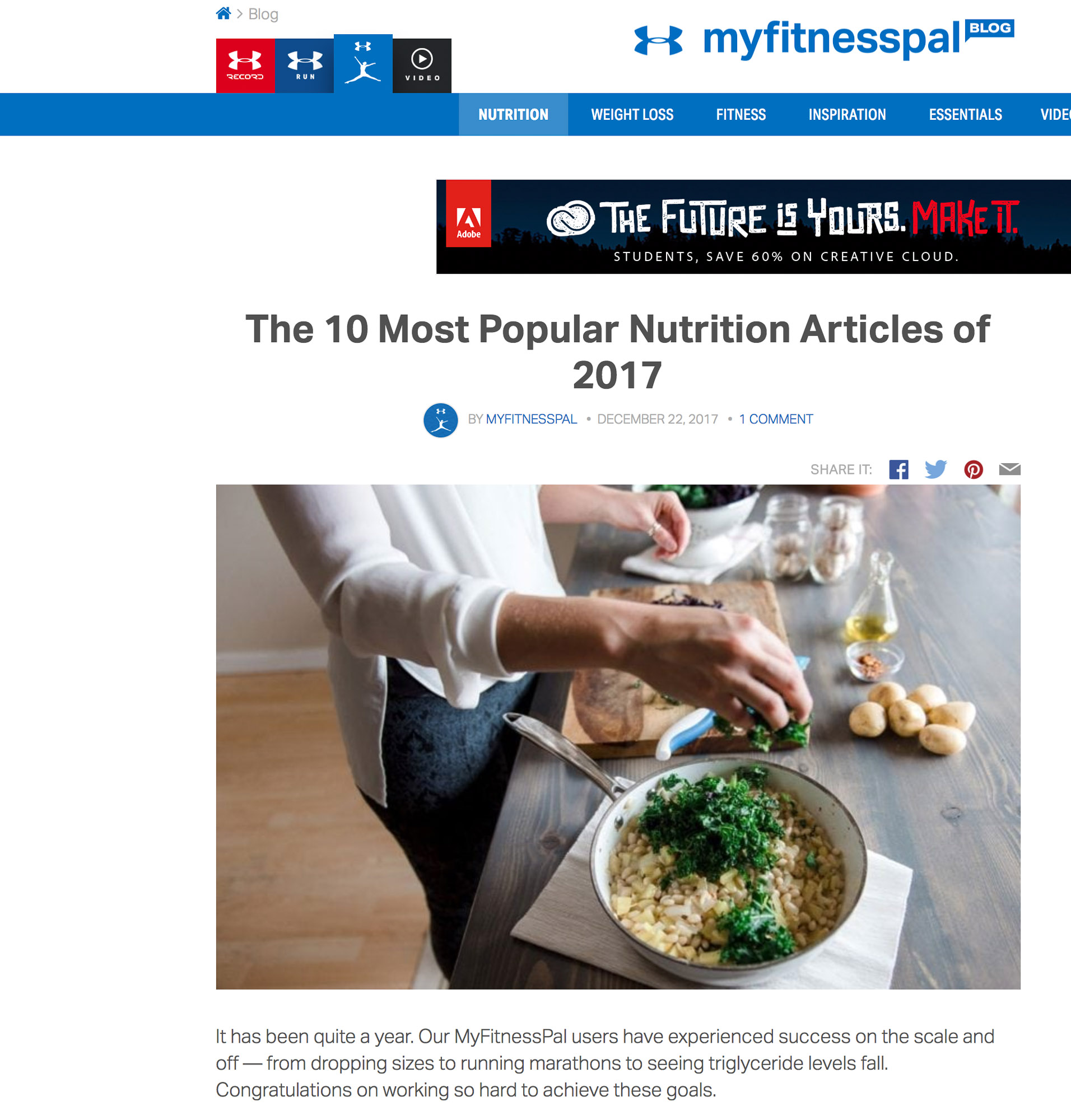This screenshot has width=1071, height=1120.
Task: Select Essentials in navigation bar
Action: pos(965,114)
